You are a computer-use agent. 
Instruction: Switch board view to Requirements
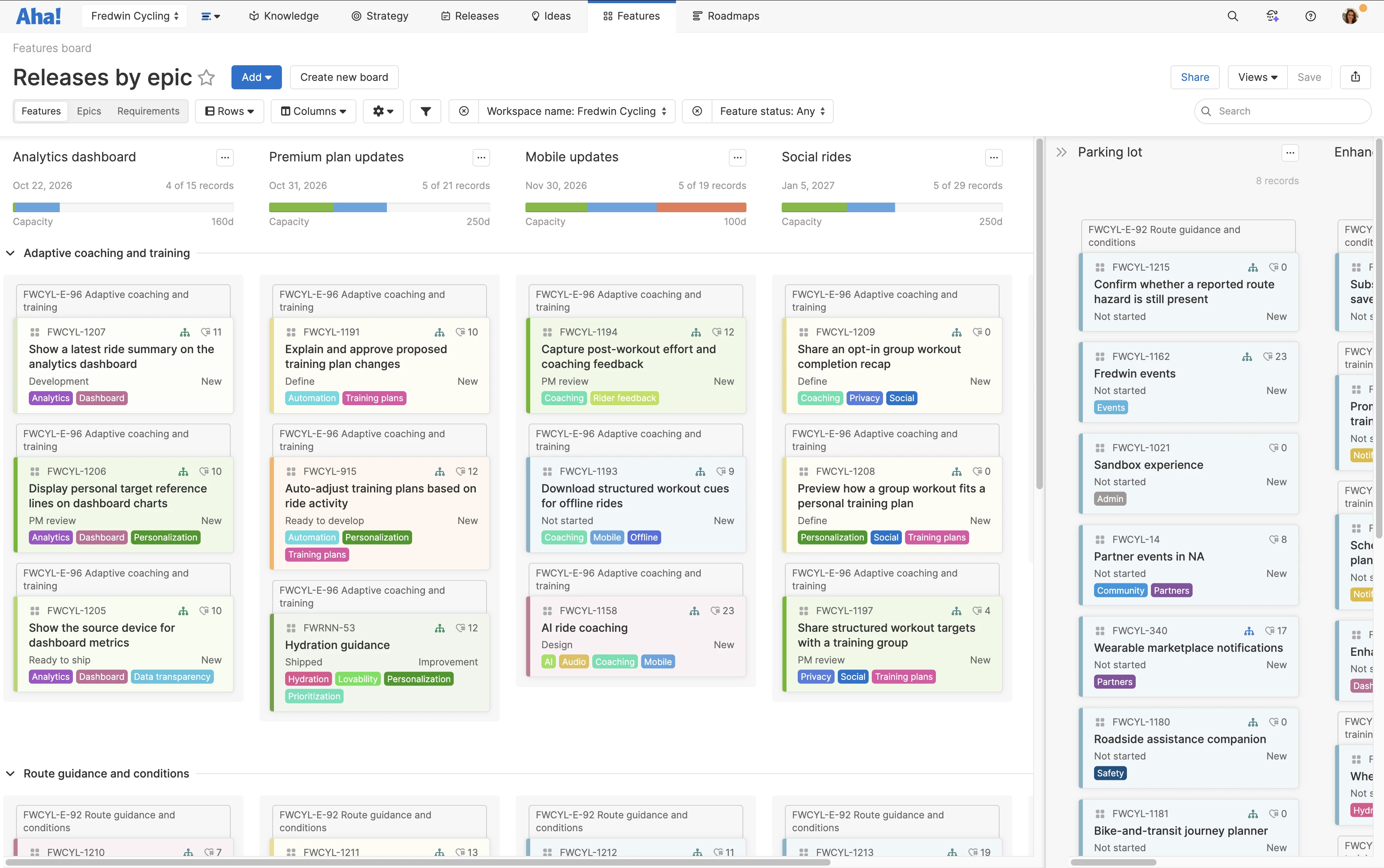[x=148, y=111]
